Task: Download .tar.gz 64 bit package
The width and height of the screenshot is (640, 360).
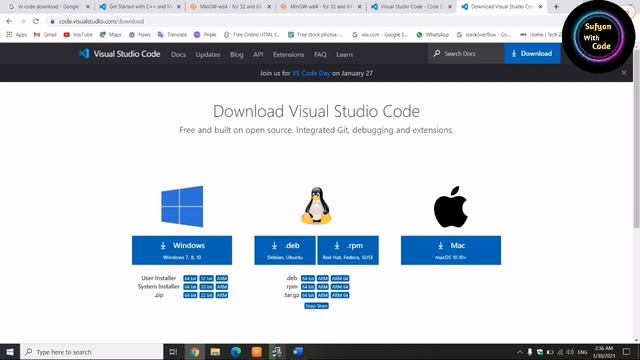Action: (308, 295)
